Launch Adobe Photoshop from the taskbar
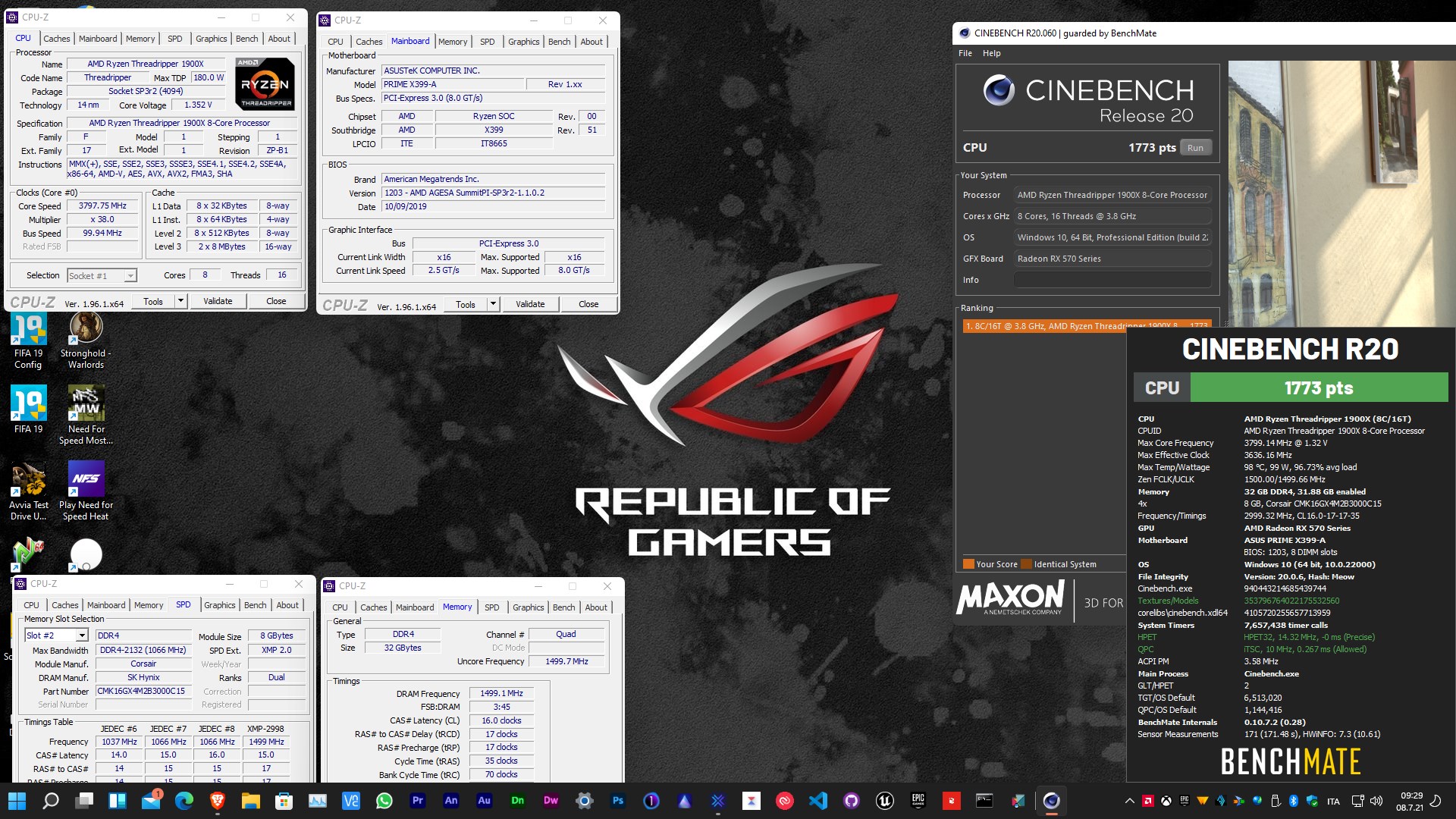 [618, 800]
